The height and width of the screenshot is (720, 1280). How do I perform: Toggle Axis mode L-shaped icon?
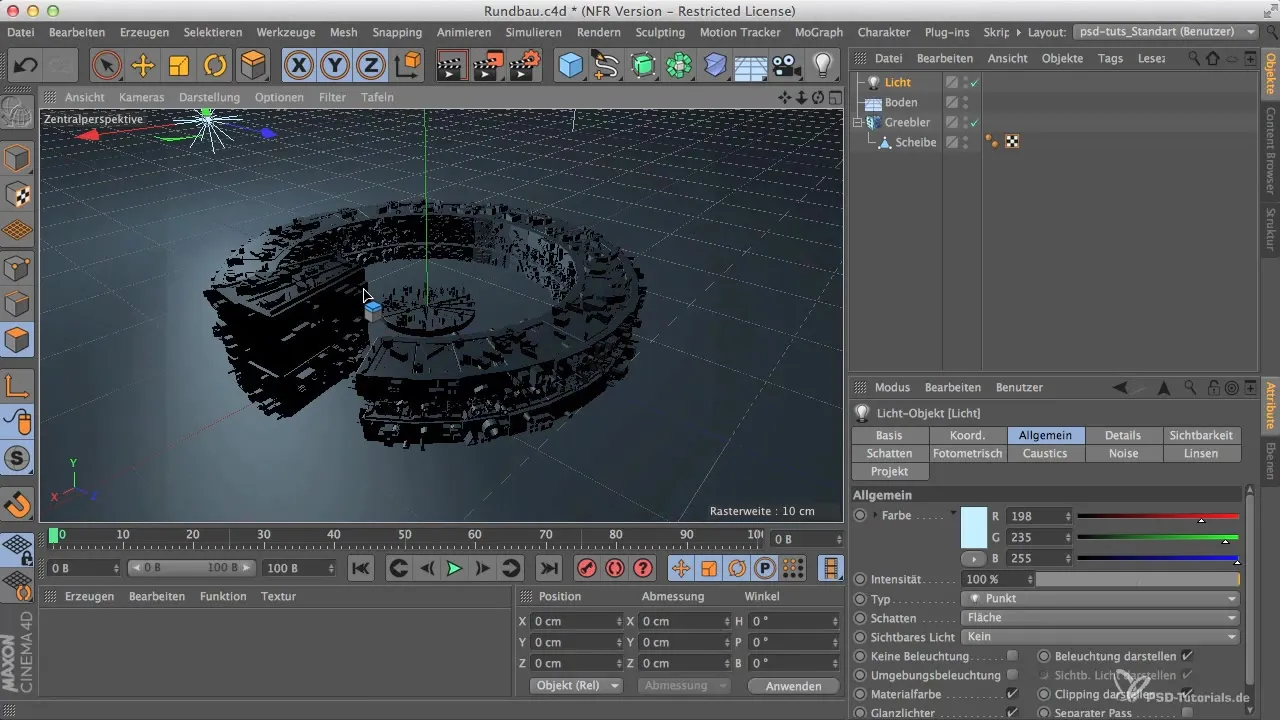pyautogui.click(x=18, y=386)
